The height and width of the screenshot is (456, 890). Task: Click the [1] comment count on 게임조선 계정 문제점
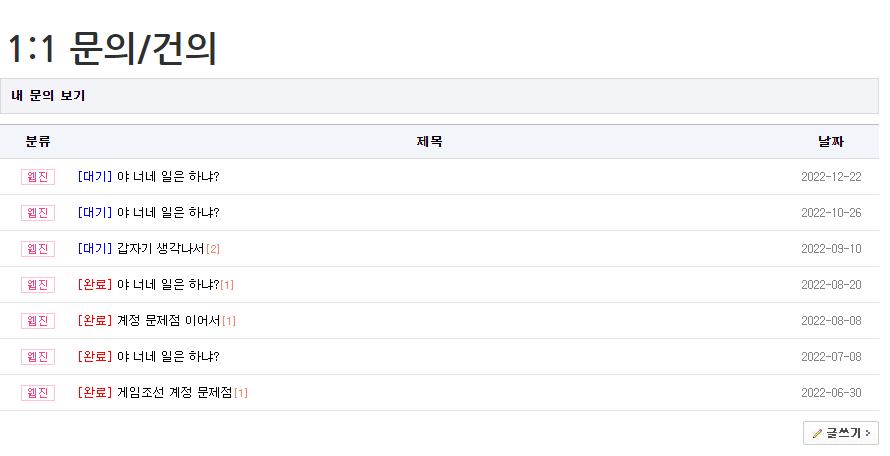240,393
